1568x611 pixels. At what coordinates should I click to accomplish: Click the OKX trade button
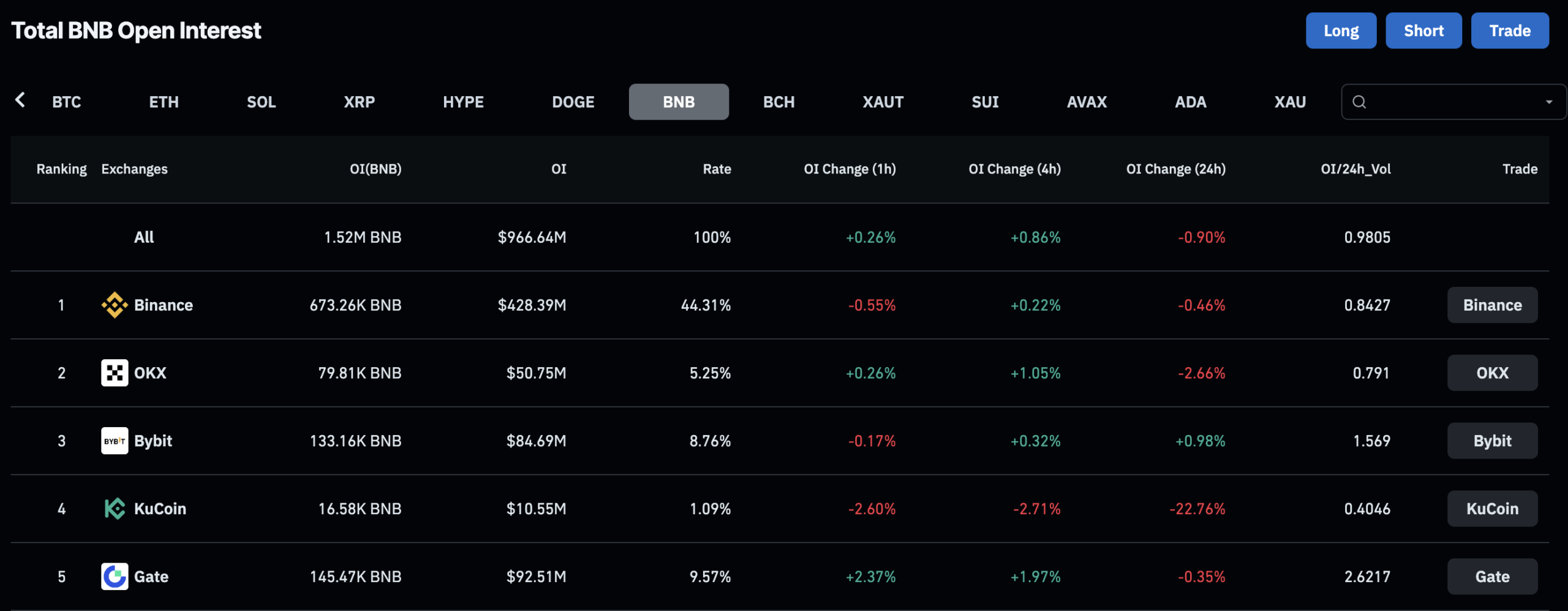pos(1493,373)
